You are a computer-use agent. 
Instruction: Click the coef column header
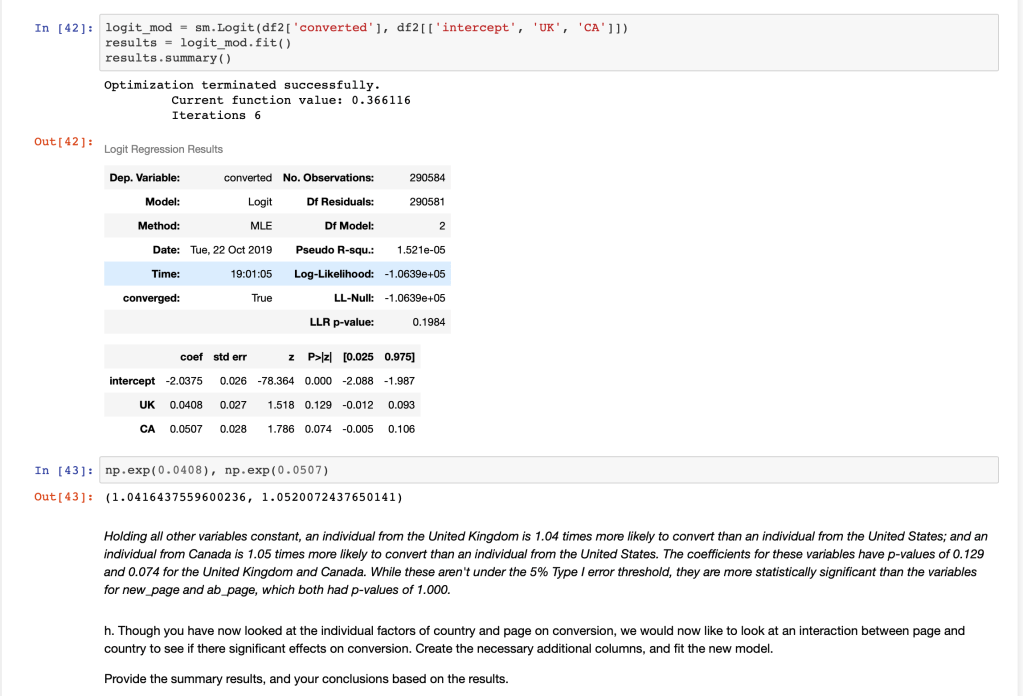pyautogui.click(x=191, y=357)
